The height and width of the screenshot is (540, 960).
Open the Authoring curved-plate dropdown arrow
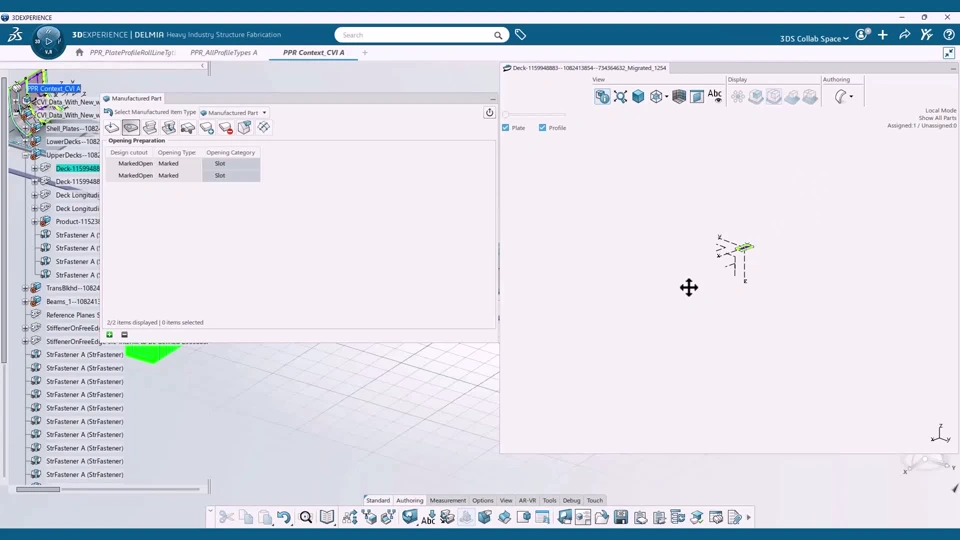851,97
